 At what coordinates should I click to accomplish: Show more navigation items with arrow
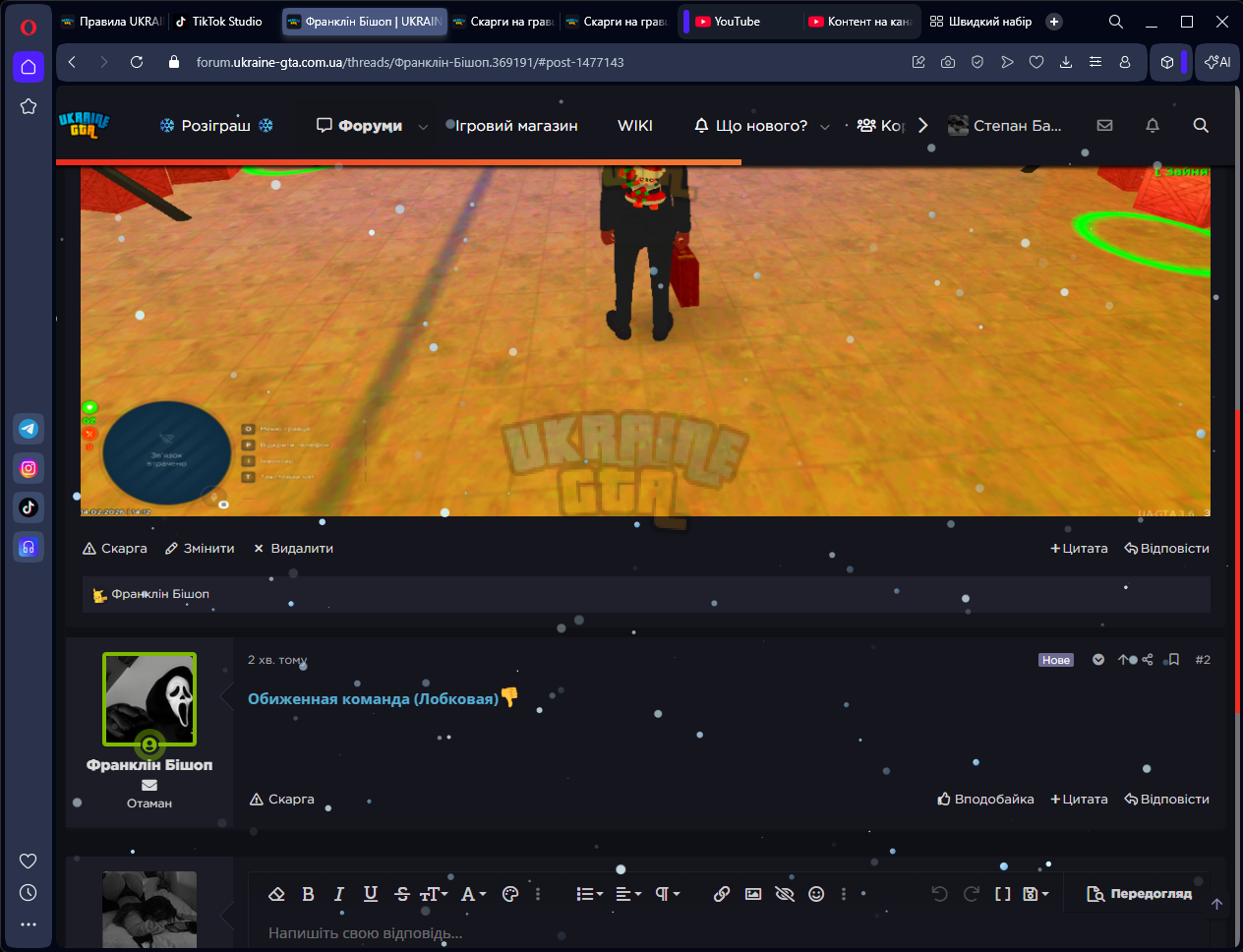pos(922,125)
